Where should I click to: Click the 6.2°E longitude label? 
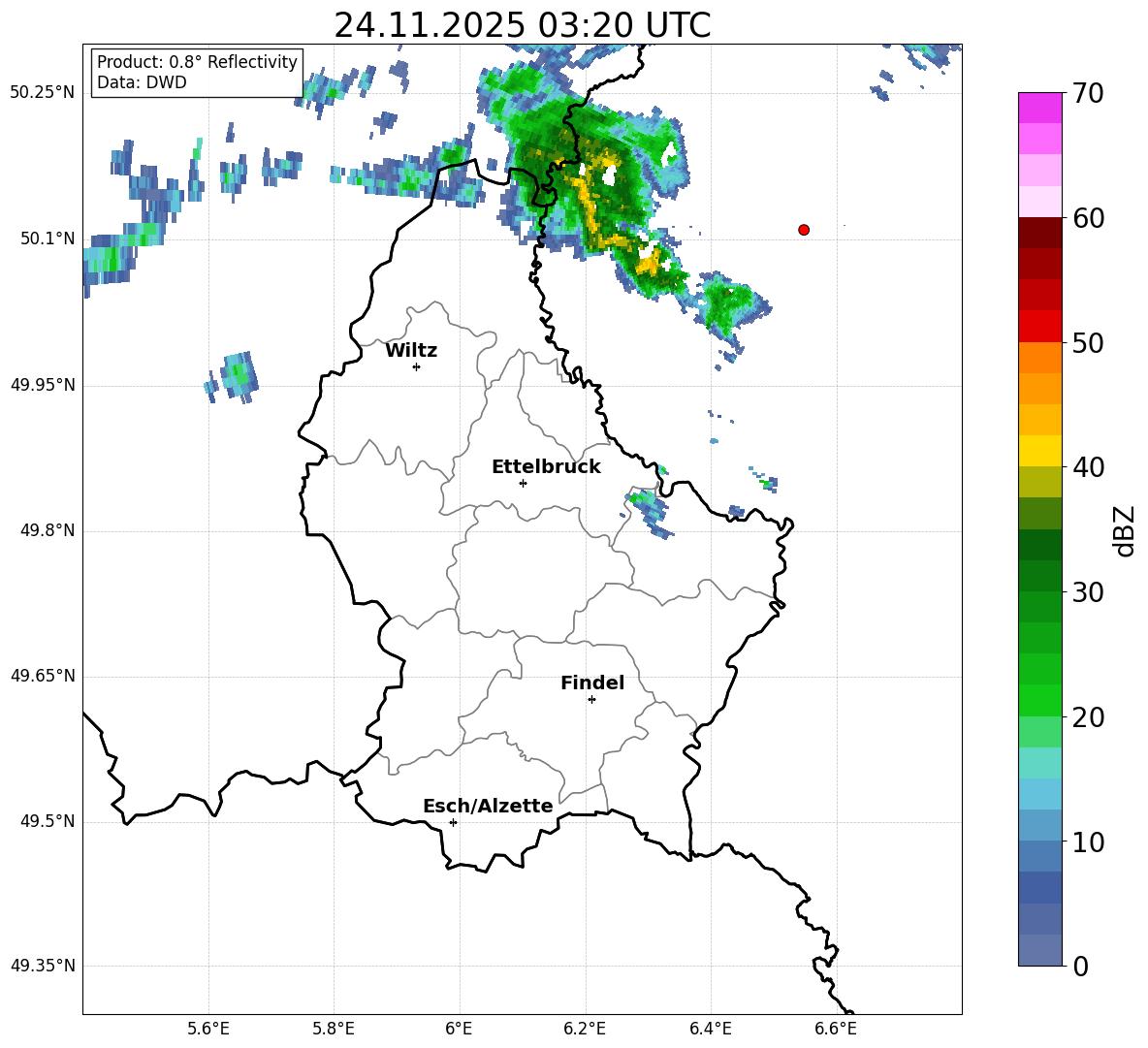pyautogui.click(x=585, y=1029)
